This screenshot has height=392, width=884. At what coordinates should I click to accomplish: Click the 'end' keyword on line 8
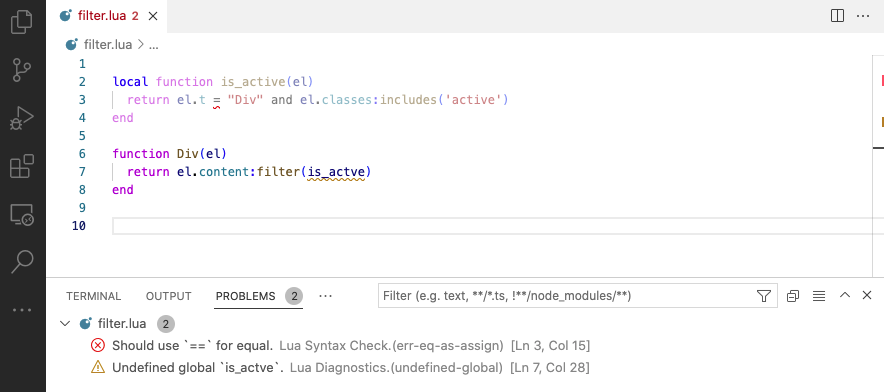[123, 190]
